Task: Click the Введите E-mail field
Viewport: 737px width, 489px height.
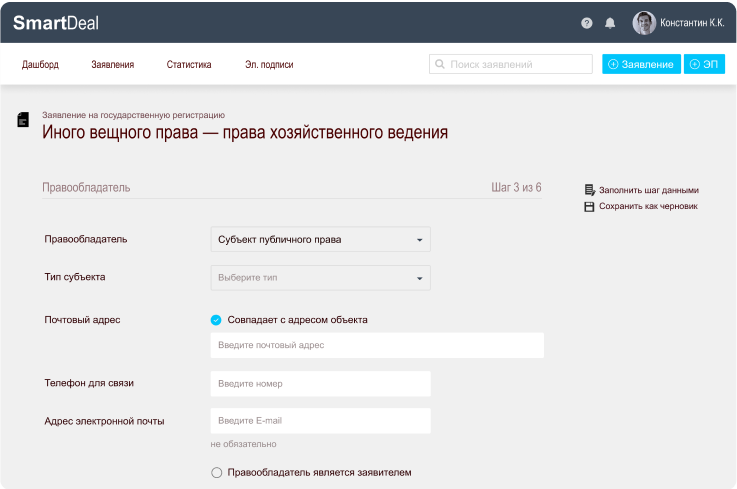Action: coord(321,421)
